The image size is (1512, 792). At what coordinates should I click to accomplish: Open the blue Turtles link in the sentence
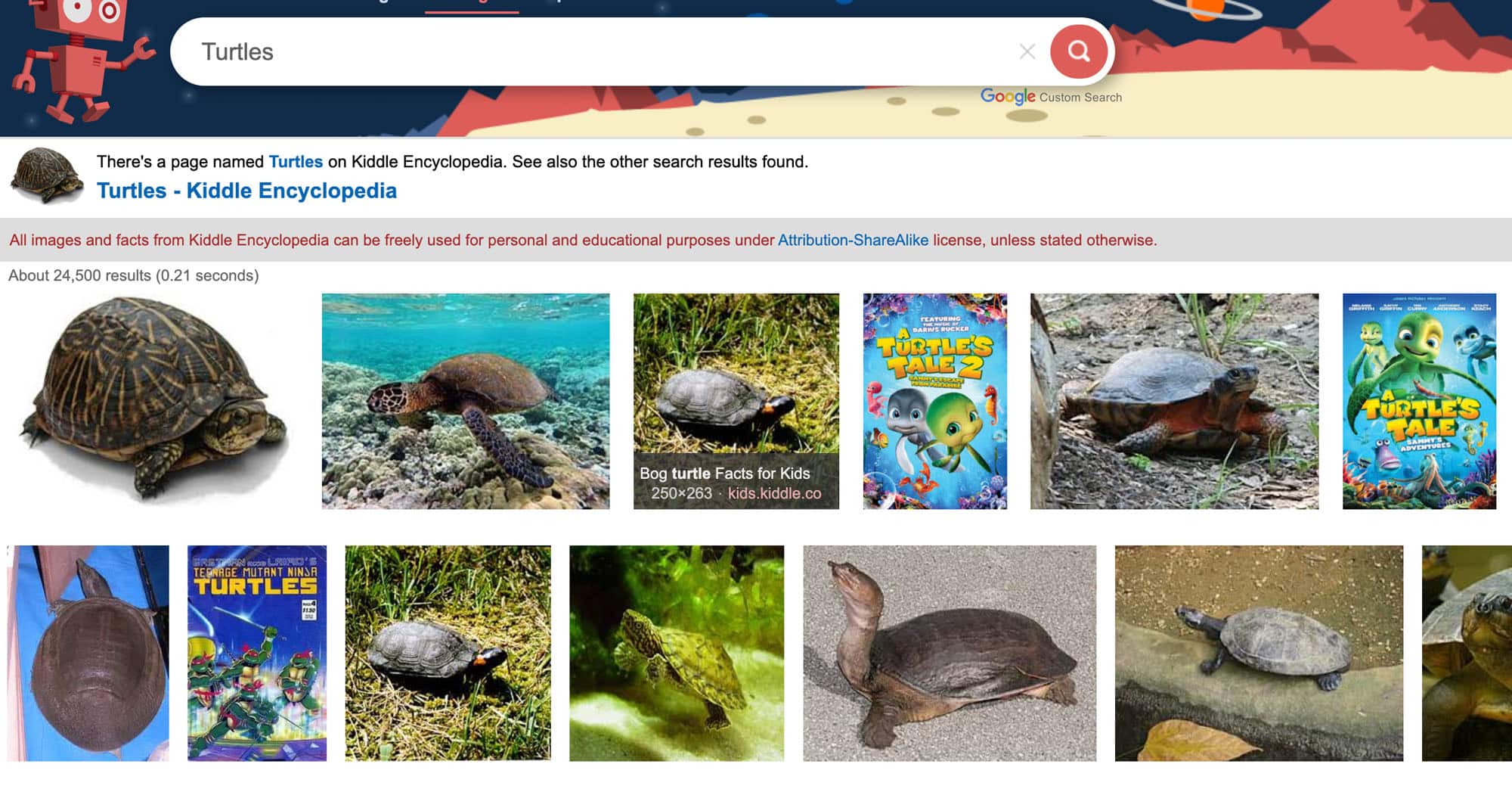(296, 162)
